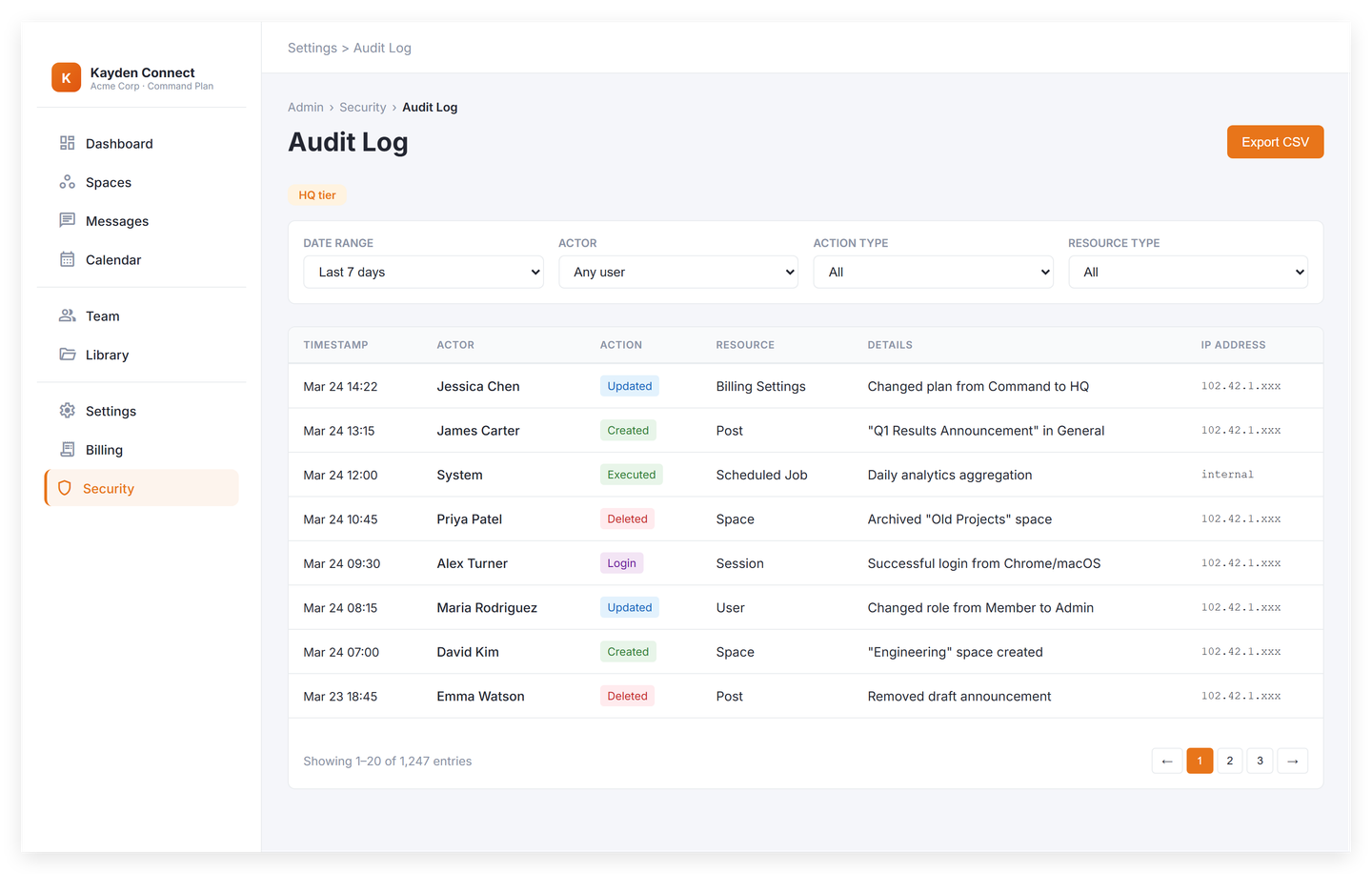Click the Updated badge for Maria Rodriguez

[630, 607]
